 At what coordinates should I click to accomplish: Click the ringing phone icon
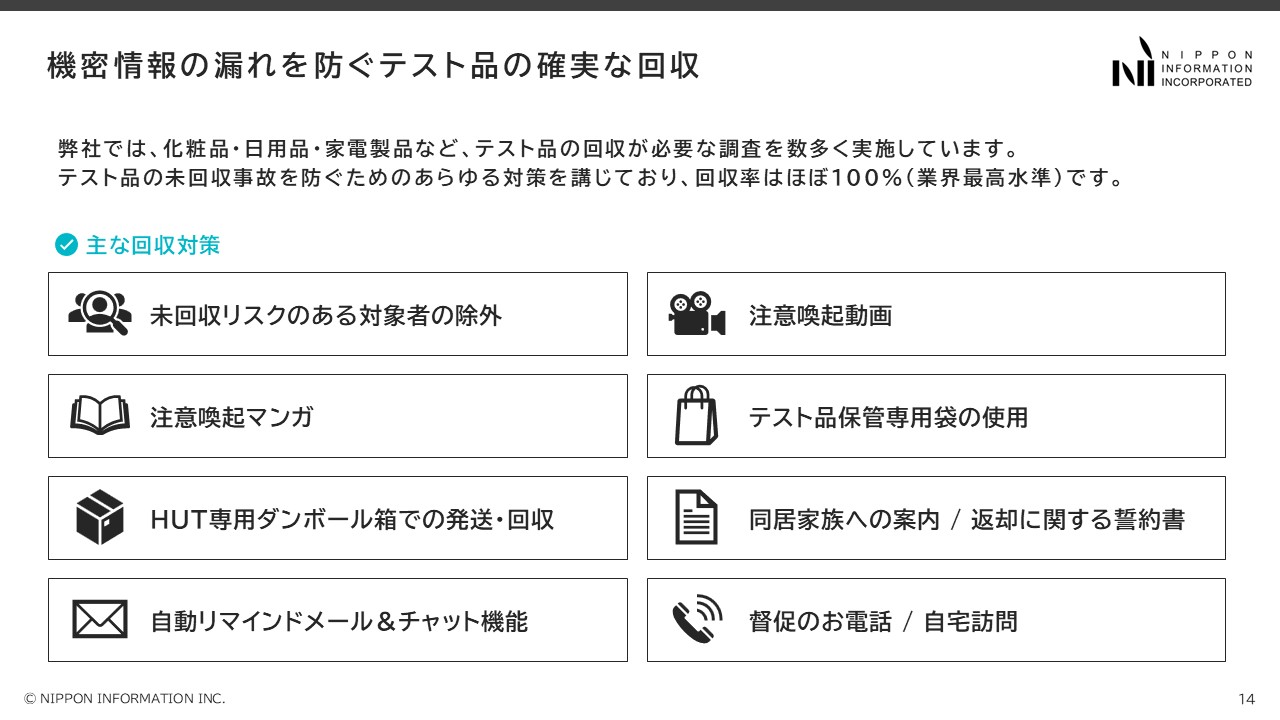(696, 619)
